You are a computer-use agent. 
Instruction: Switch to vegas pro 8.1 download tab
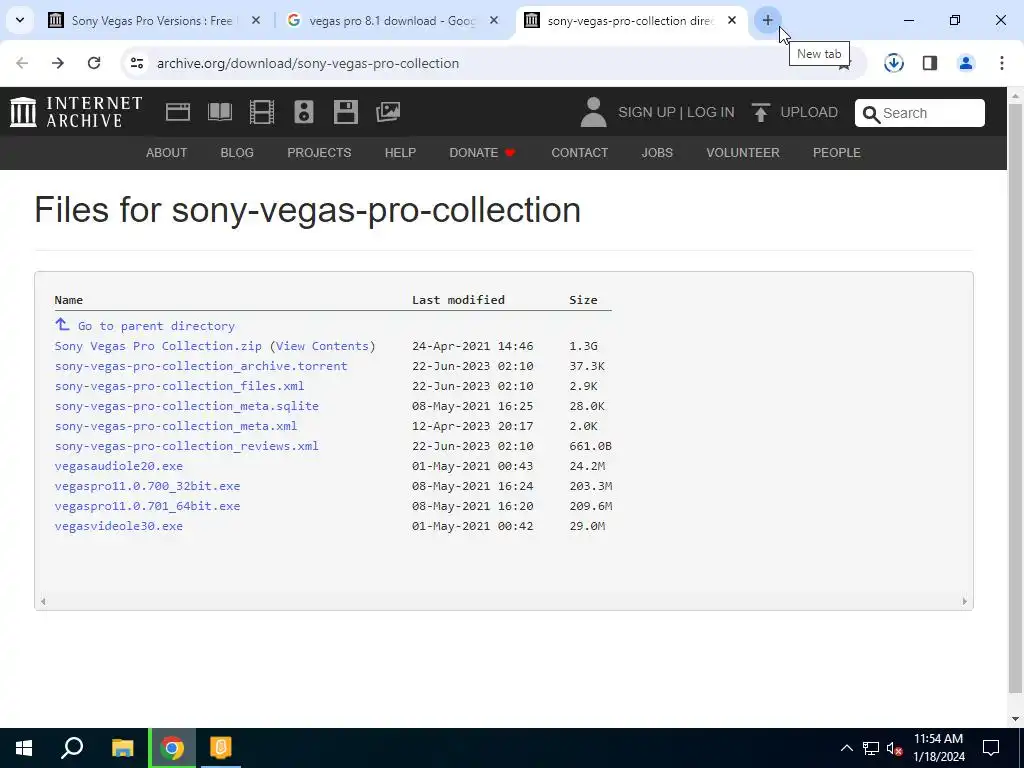click(x=392, y=21)
